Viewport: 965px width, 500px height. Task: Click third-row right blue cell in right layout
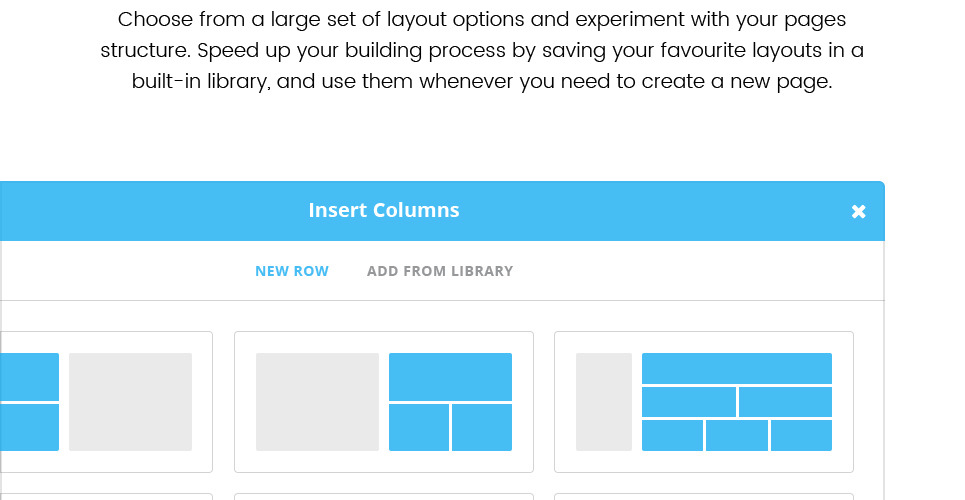[802, 435]
